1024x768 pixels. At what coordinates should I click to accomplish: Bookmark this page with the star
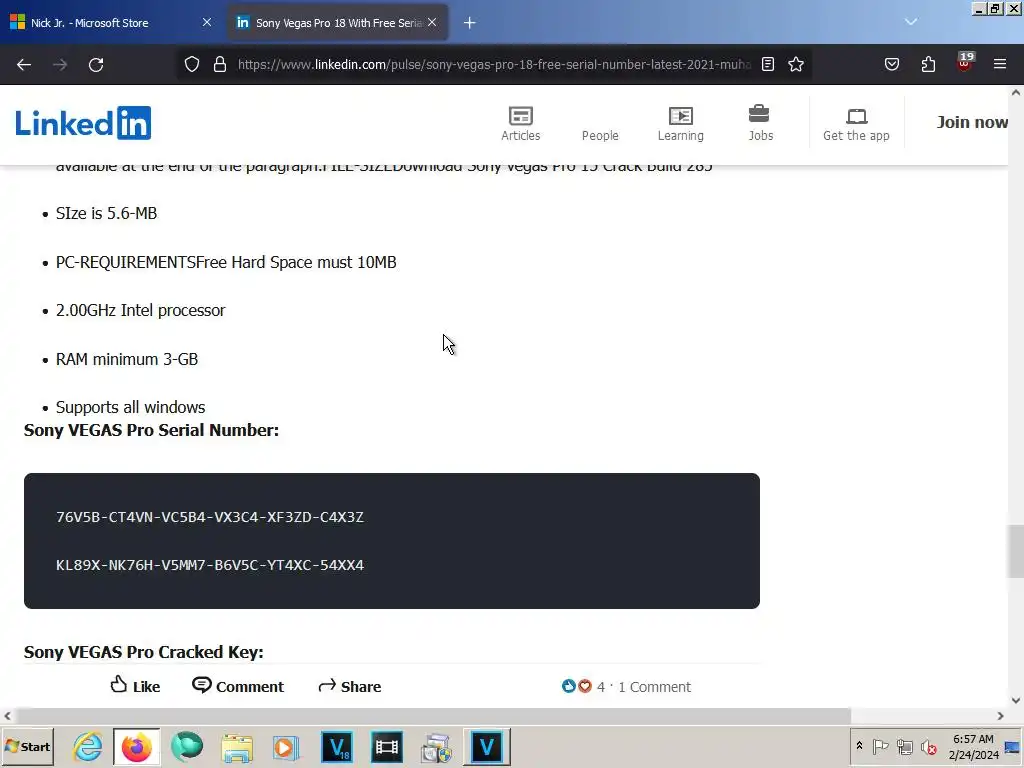[796, 65]
